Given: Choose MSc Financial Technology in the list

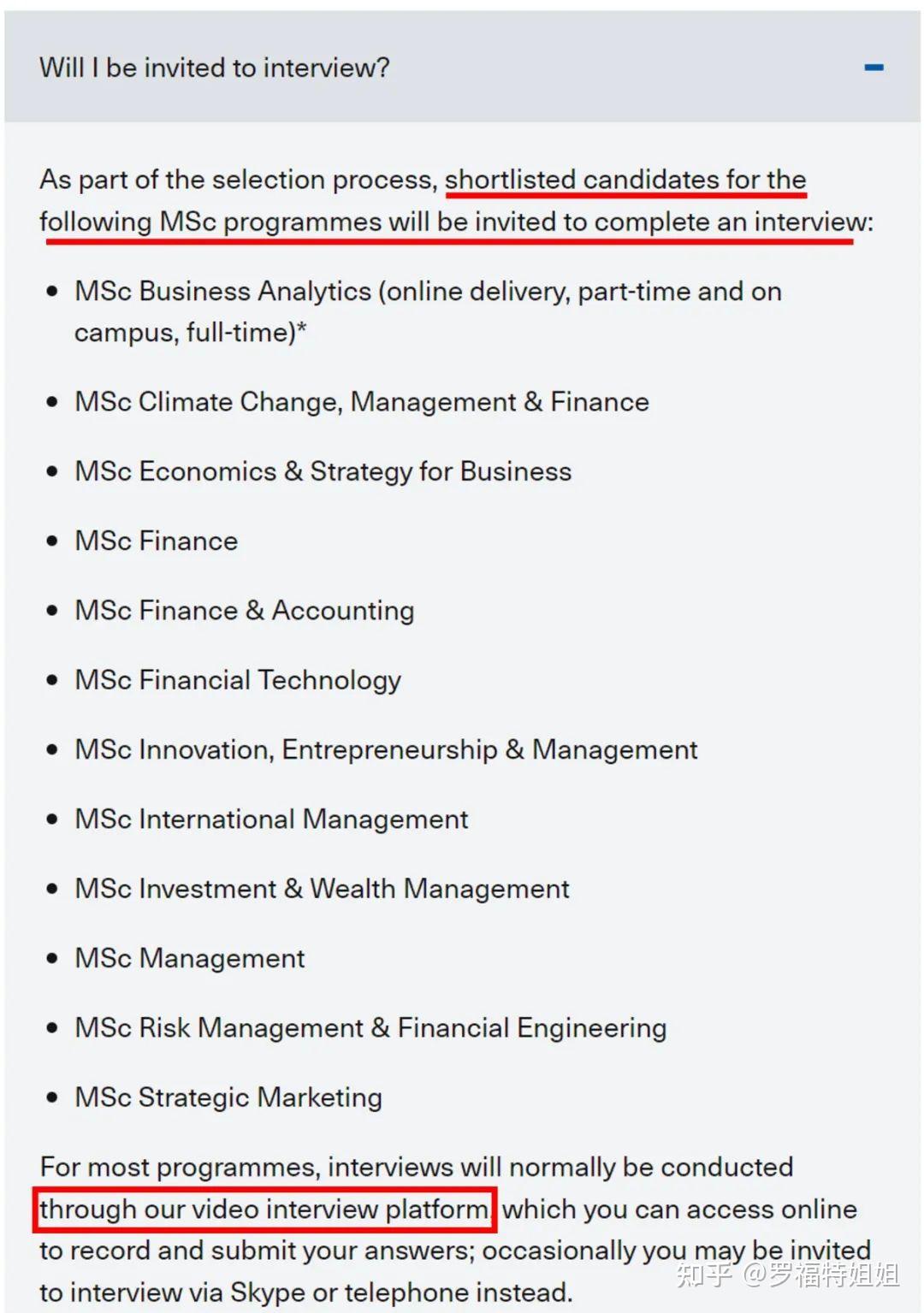Looking at the screenshot, I should point(238,680).
